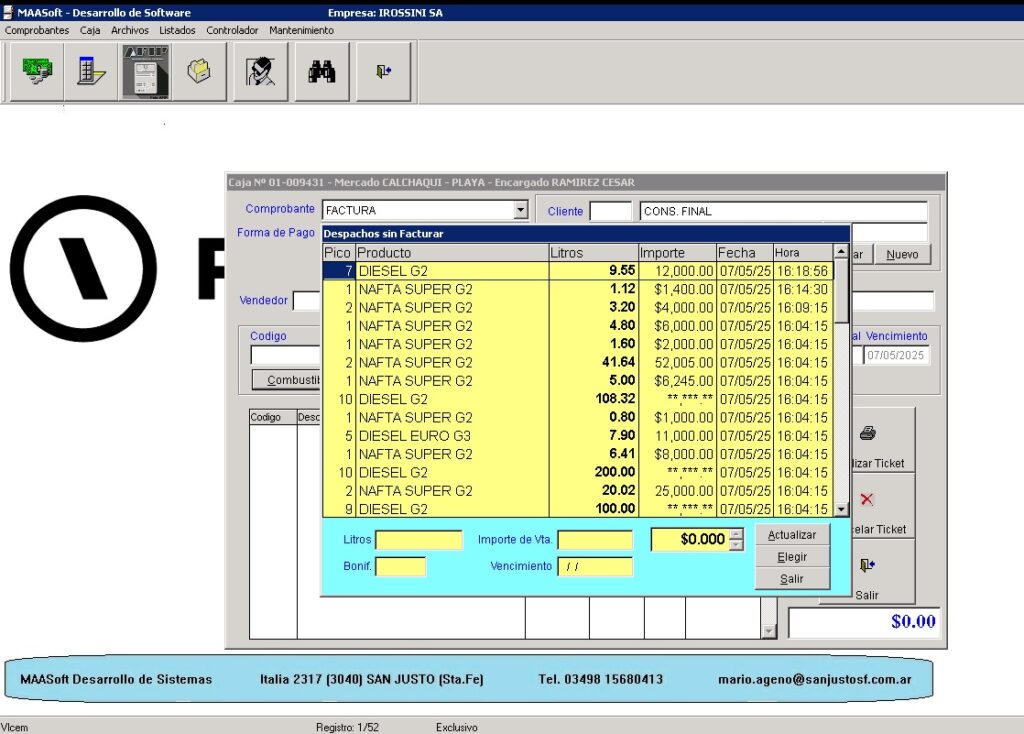
Task: Click the binoculars search toolbar icon
Action: click(322, 72)
